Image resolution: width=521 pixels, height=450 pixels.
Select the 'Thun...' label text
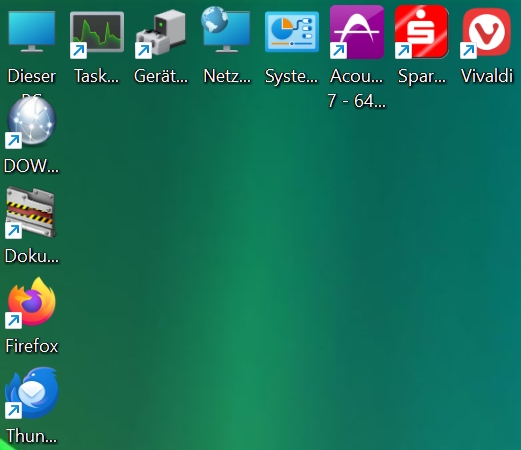32,436
